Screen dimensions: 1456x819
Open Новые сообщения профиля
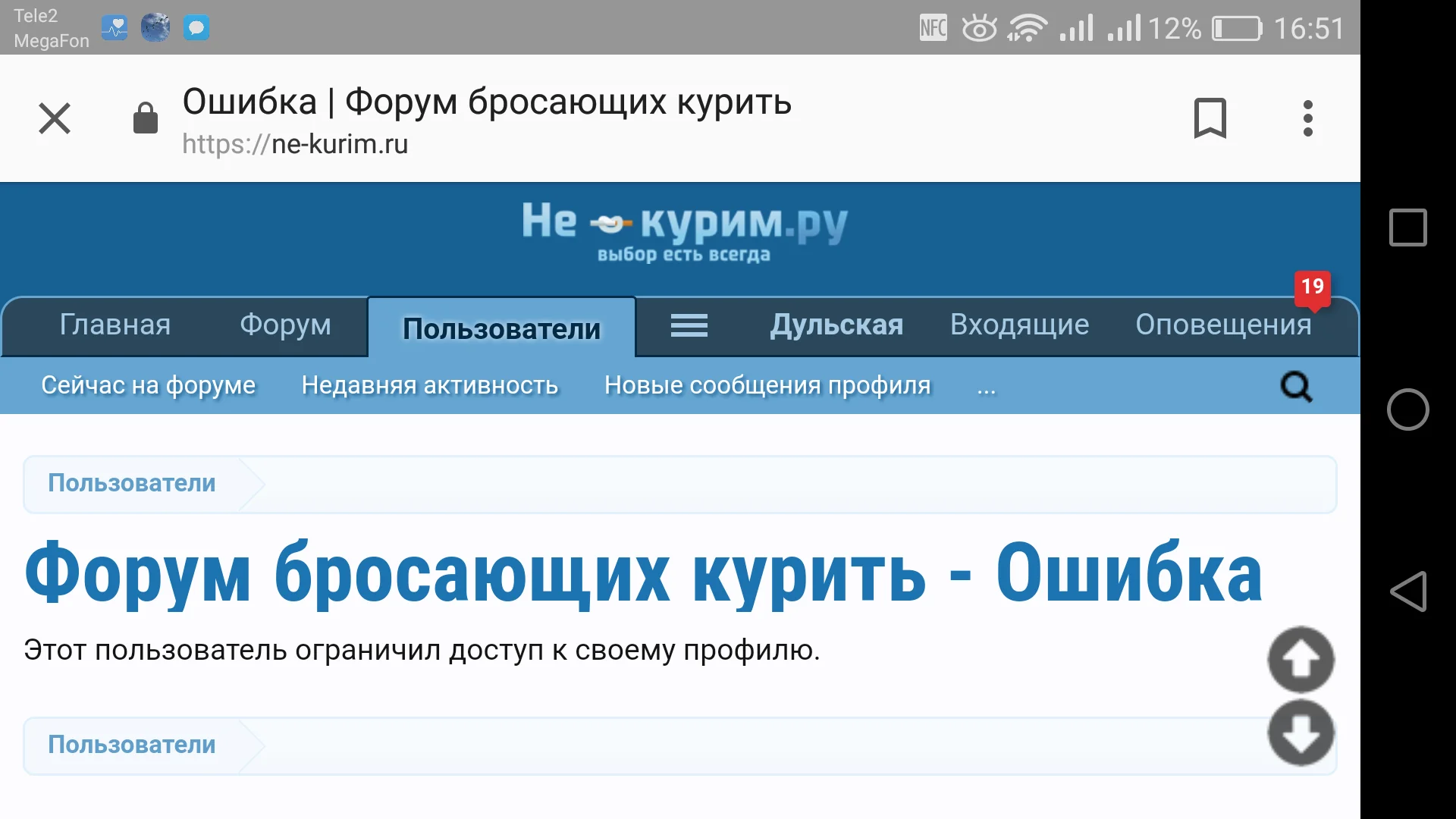[x=767, y=385]
